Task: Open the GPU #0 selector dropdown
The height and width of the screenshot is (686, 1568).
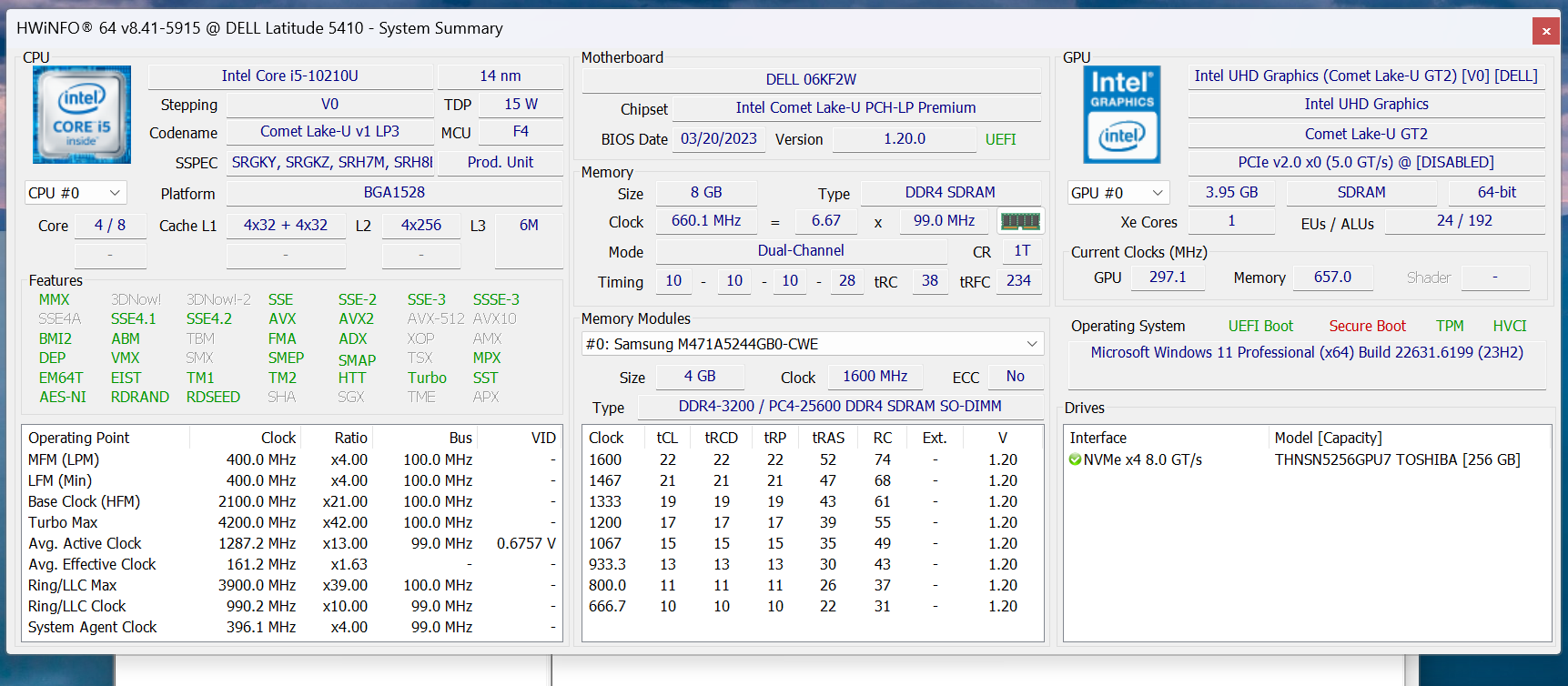Action: pyautogui.click(x=1118, y=193)
